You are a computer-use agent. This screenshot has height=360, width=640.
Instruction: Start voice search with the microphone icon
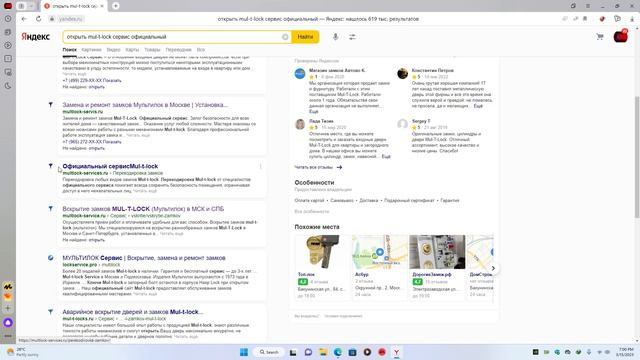pyautogui.click(x=335, y=37)
